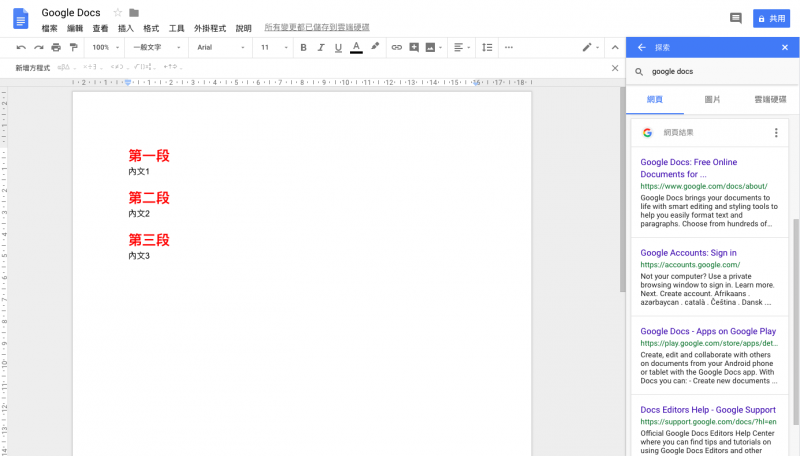The height and width of the screenshot is (456, 800).
Task: Open the highlight color pen
Action: 375,46
